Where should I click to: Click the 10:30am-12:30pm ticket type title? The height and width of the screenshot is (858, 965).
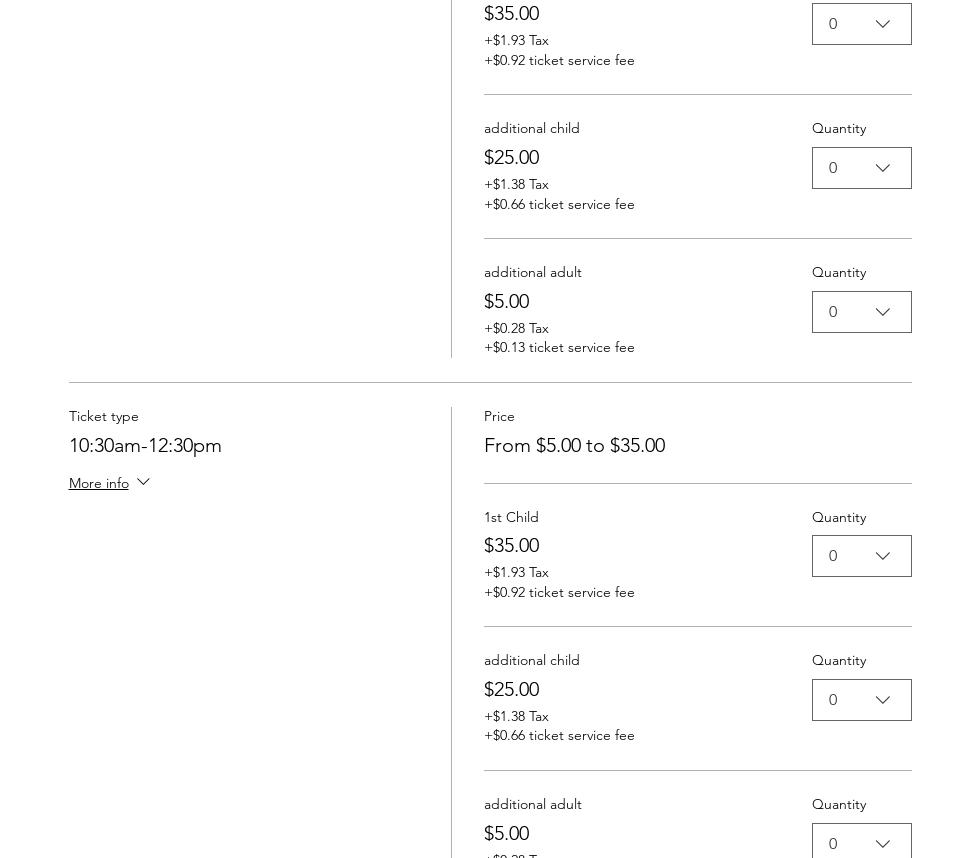click(145, 446)
